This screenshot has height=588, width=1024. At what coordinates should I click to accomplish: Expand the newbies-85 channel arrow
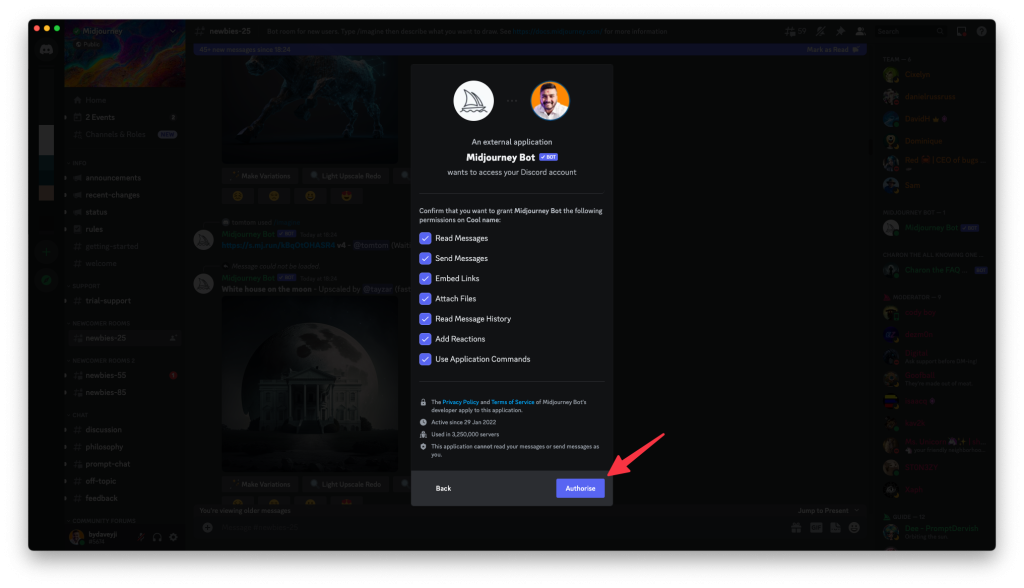point(65,393)
